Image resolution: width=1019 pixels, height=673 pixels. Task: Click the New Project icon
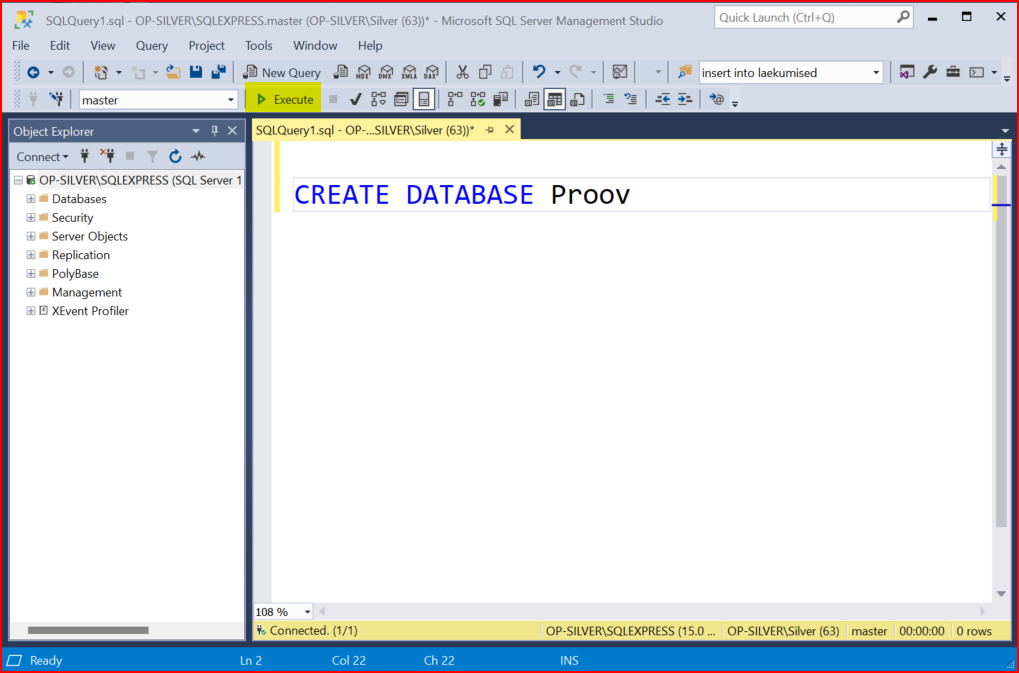100,72
